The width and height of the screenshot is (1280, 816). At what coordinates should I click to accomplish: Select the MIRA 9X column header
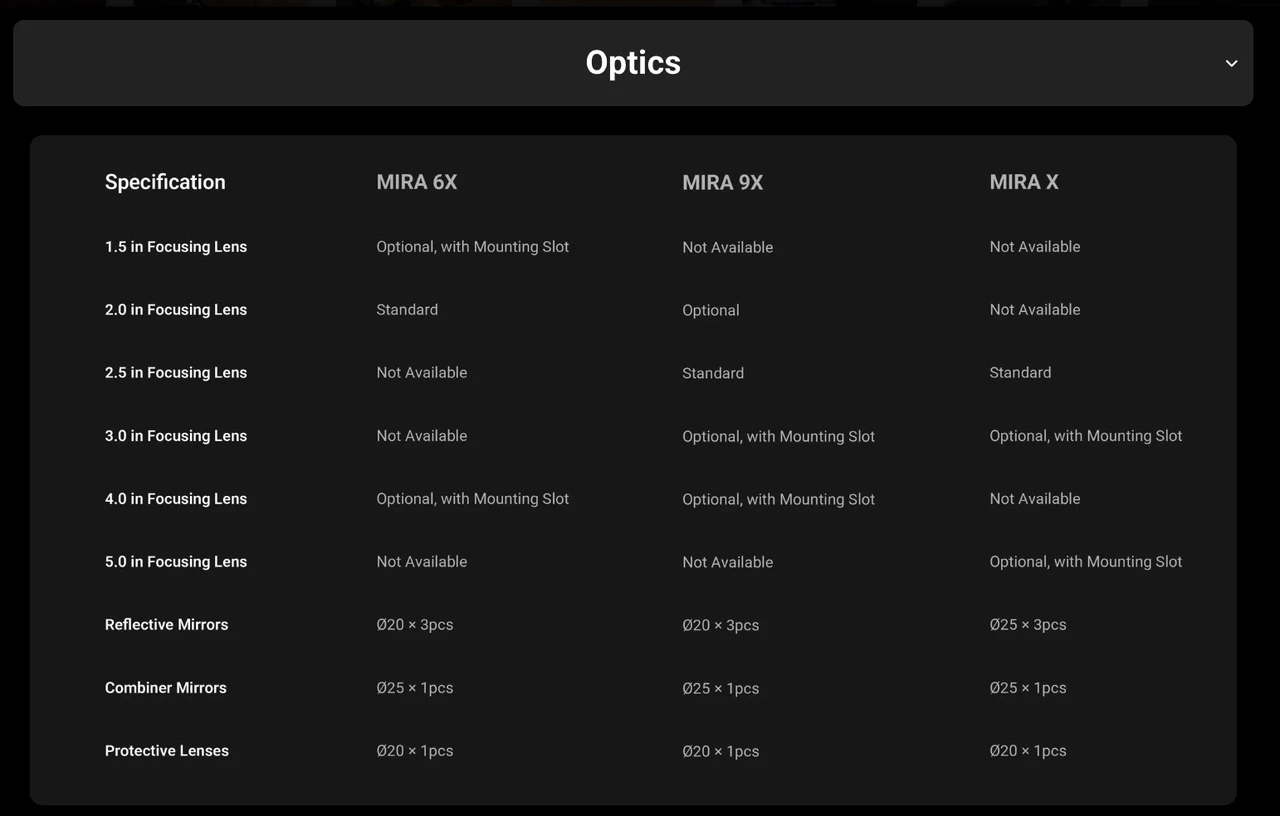point(722,183)
